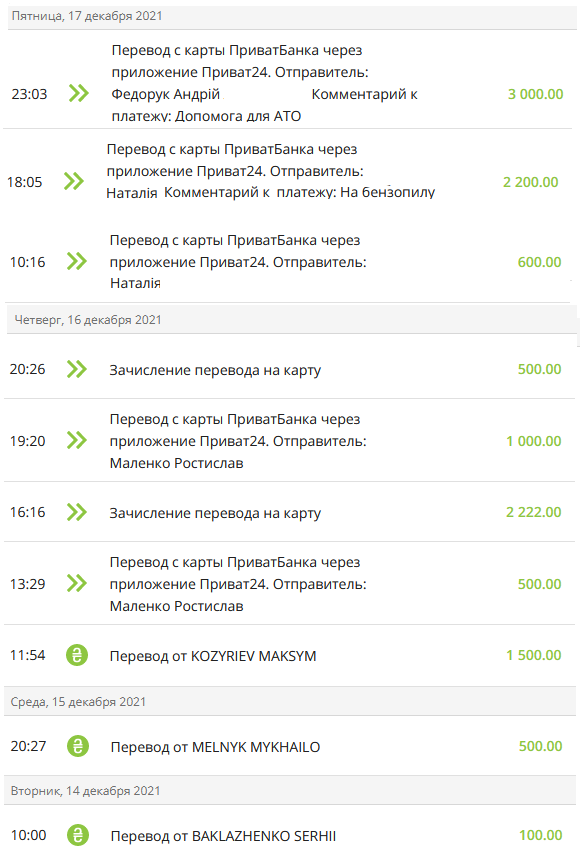Click the hryvnia icon for MELNYK MYKHAILO
Image resolution: width=582 pixels, height=868 pixels.
78,746
